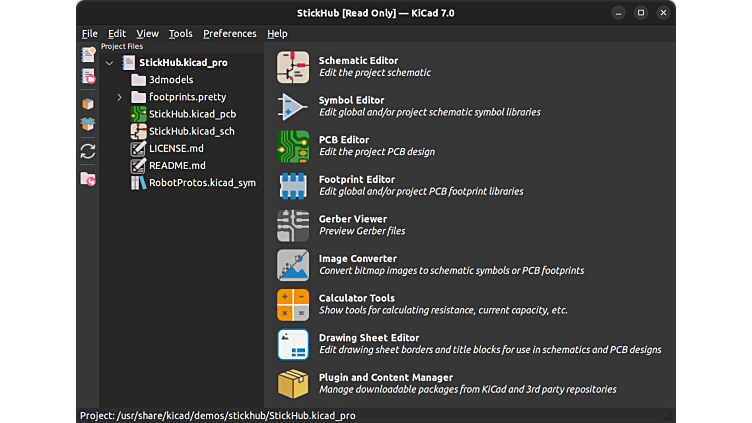Open the Symbol Editor

[293, 106]
